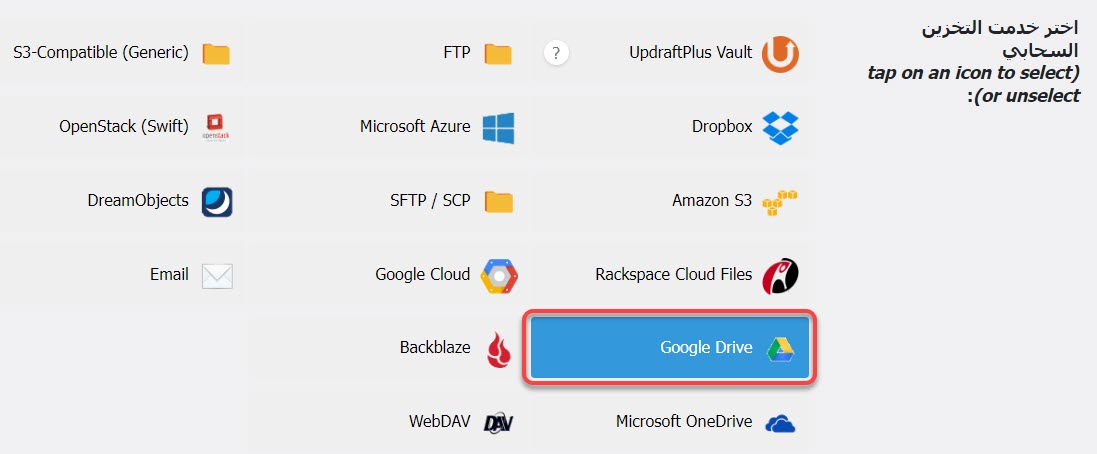Select the Rackspace Cloud Files icon
This screenshot has width=1097, height=454.
point(780,275)
